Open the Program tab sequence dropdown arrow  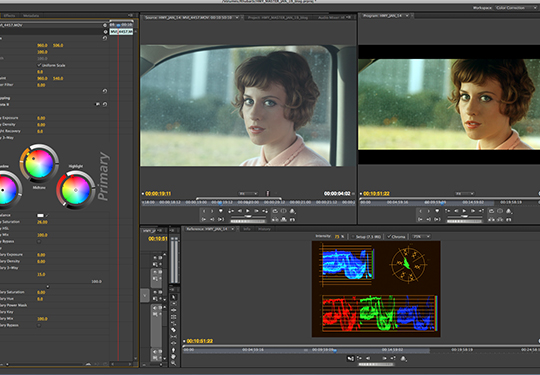407,16
